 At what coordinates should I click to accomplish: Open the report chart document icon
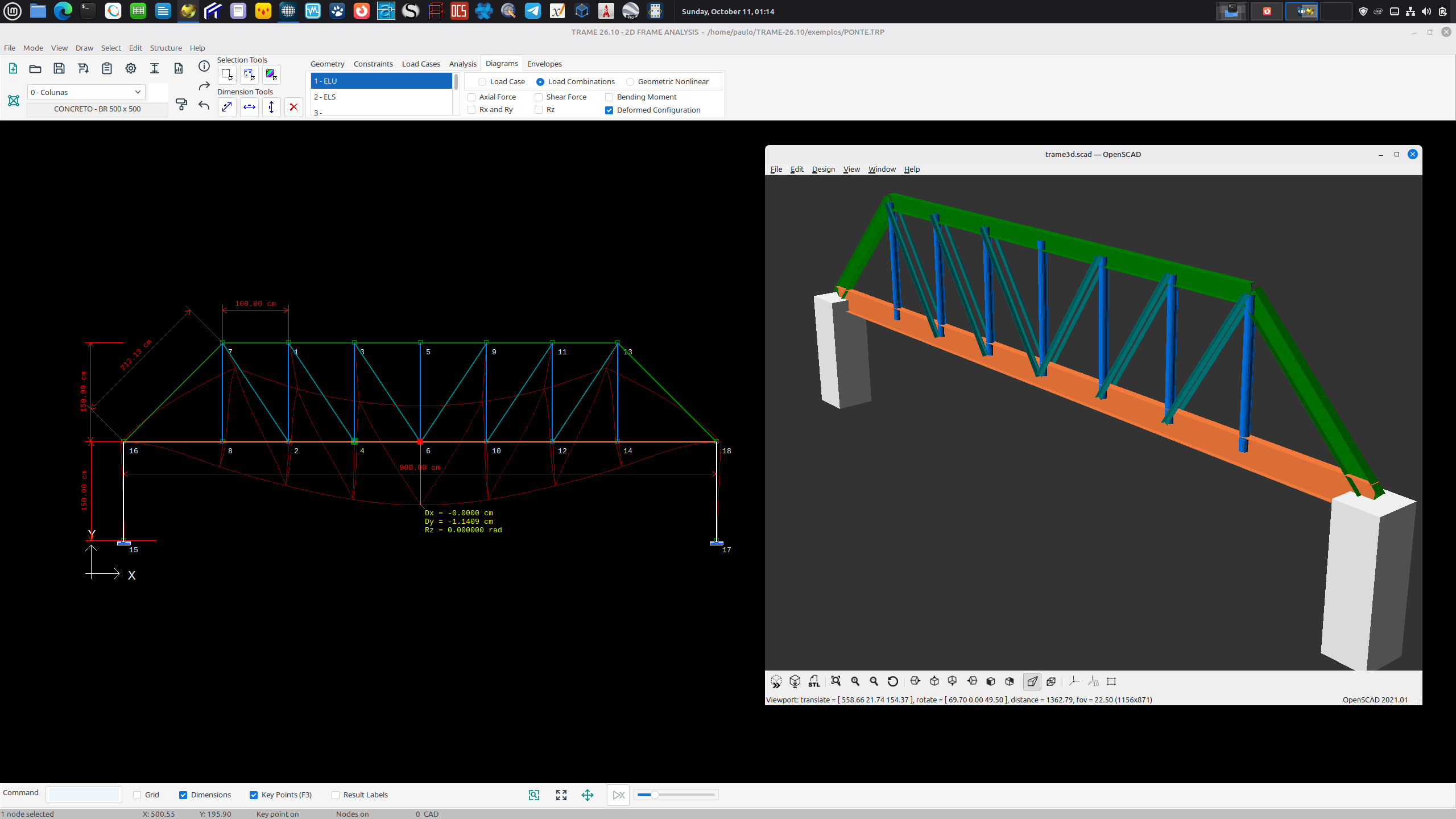click(x=179, y=68)
